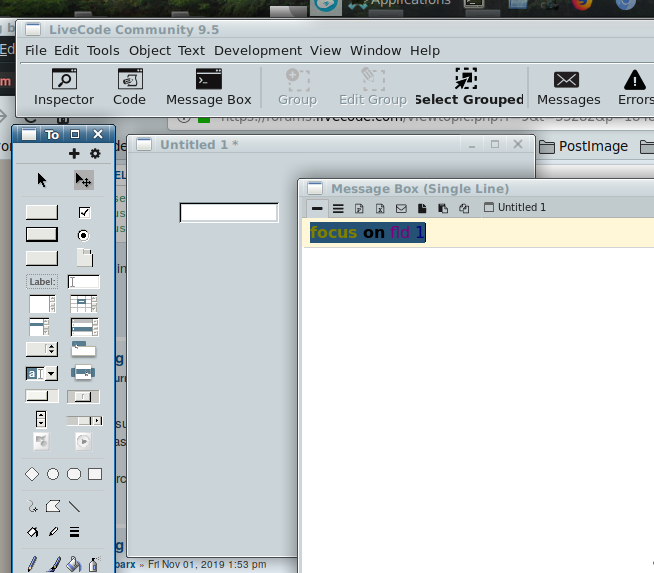Screen dimensions: 654x573
Task: Open the Inspector from the toolbar
Action: coord(64,87)
